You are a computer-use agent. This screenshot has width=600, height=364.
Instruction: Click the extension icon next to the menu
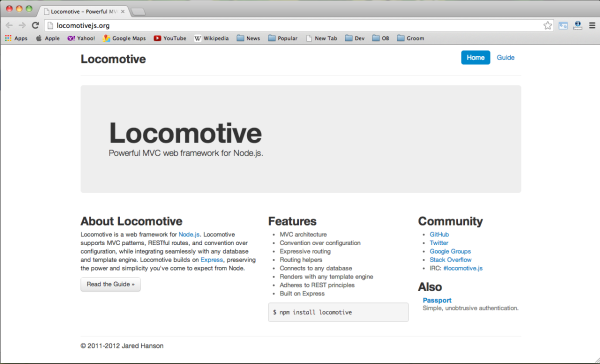click(577, 25)
